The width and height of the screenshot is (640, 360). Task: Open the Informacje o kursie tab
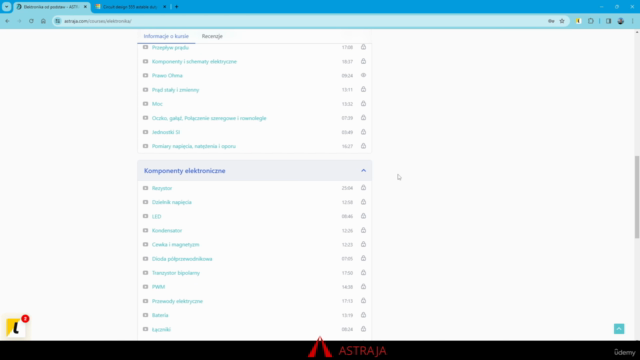pyautogui.click(x=166, y=36)
